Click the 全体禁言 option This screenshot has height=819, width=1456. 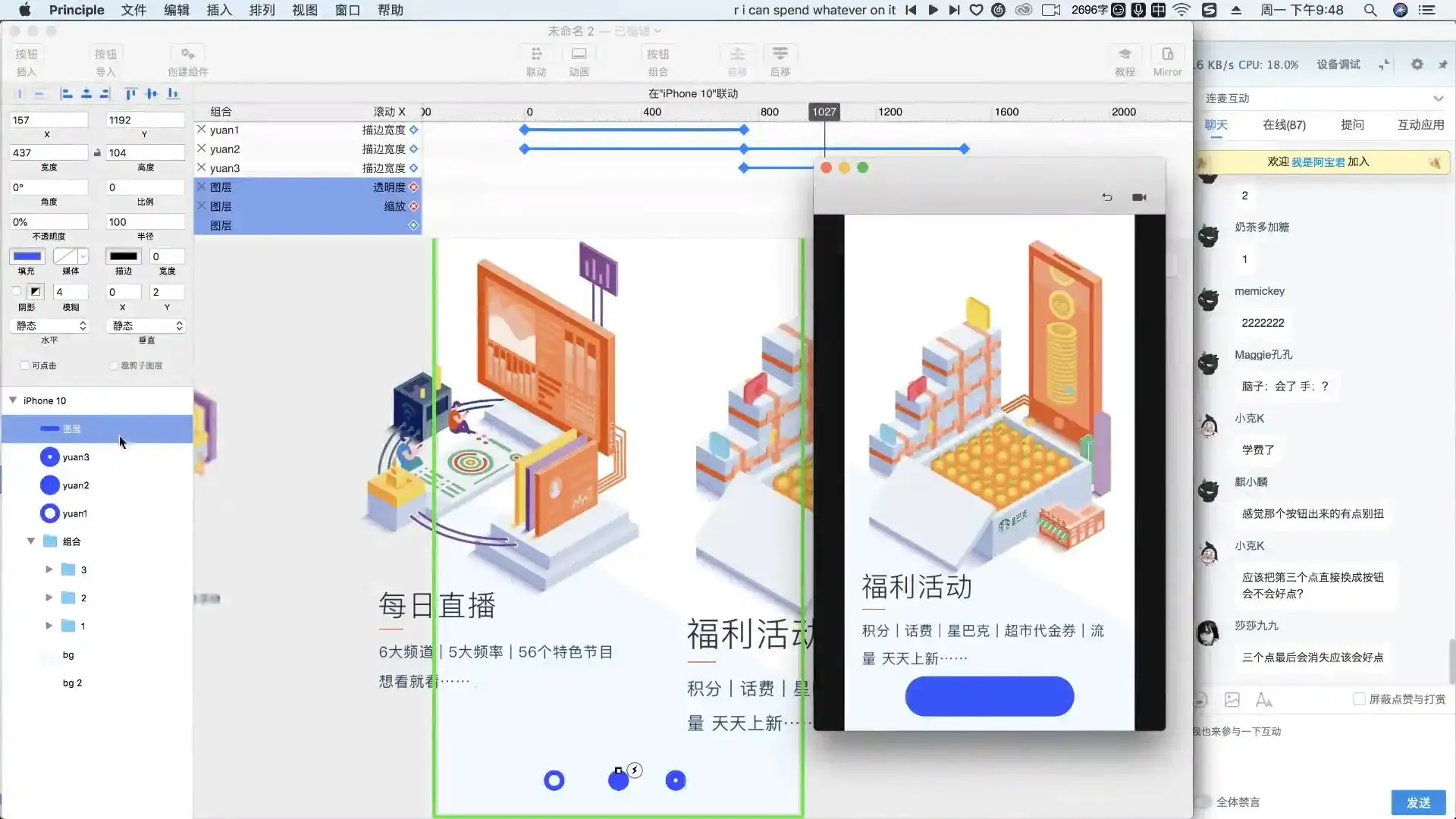1238,802
